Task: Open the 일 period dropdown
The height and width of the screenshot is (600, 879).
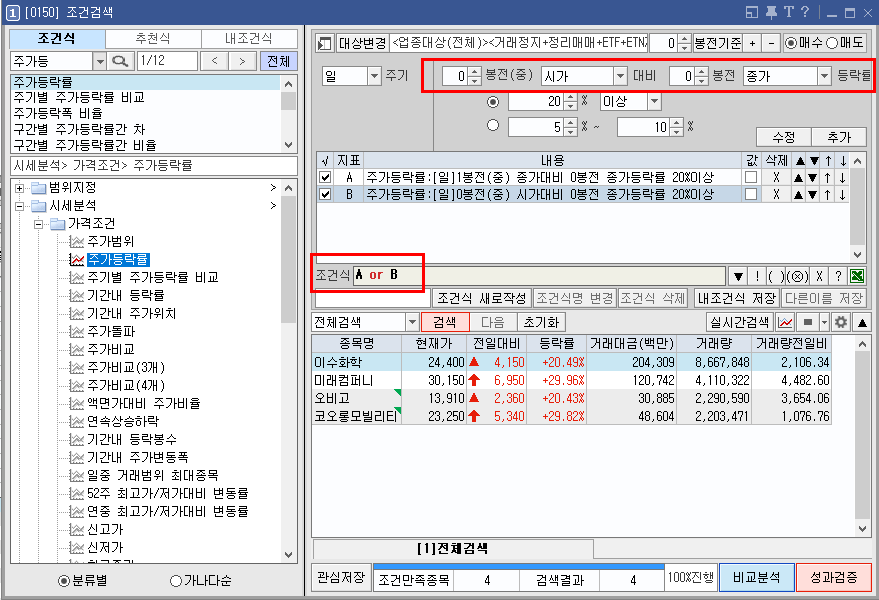Action: 374,76
